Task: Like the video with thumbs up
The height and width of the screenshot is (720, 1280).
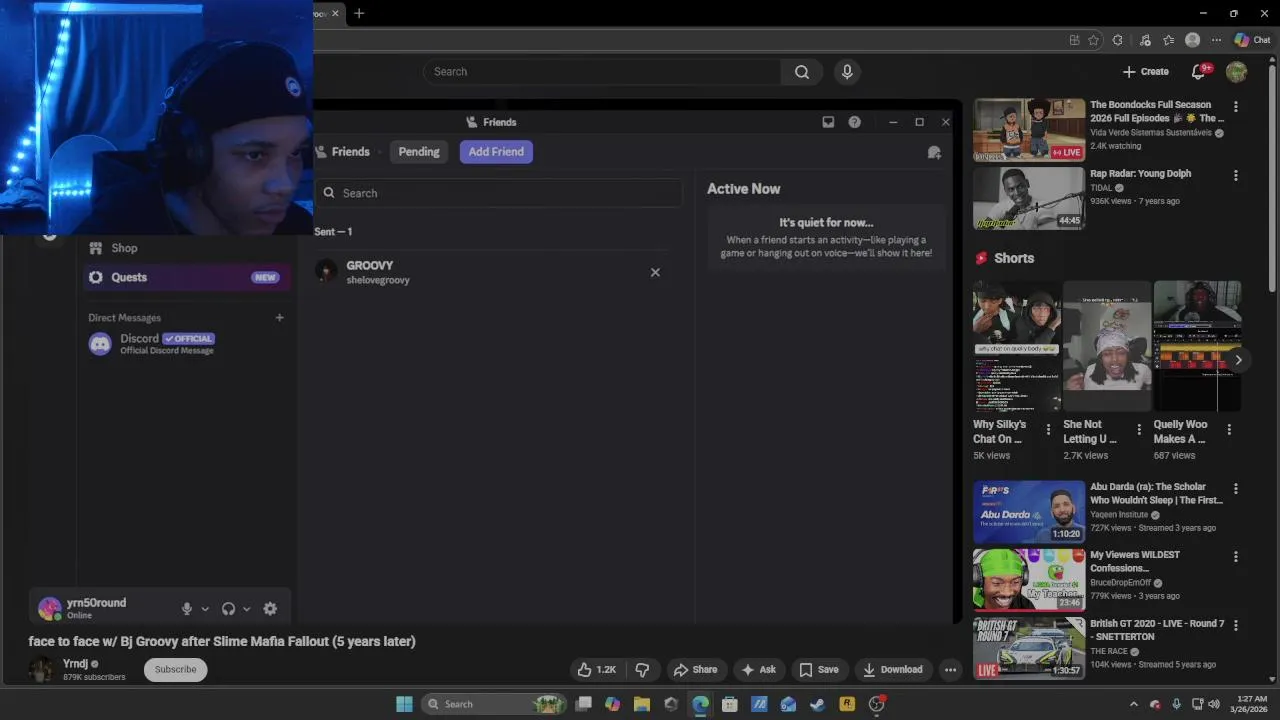Action: pos(596,670)
